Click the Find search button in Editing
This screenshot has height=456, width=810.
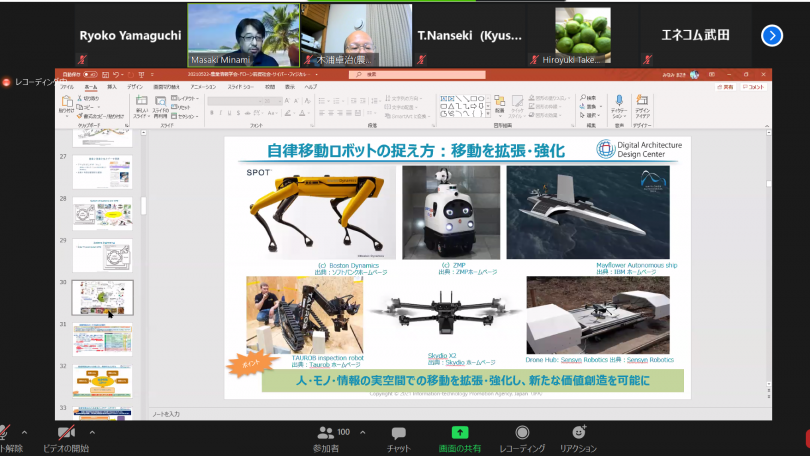(x=588, y=98)
